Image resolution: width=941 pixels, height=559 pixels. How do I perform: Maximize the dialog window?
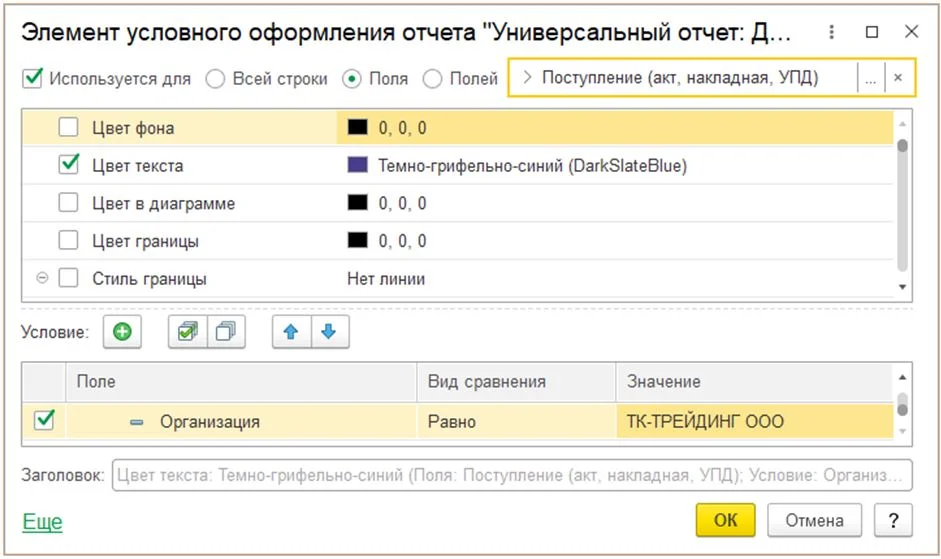(872, 32)
